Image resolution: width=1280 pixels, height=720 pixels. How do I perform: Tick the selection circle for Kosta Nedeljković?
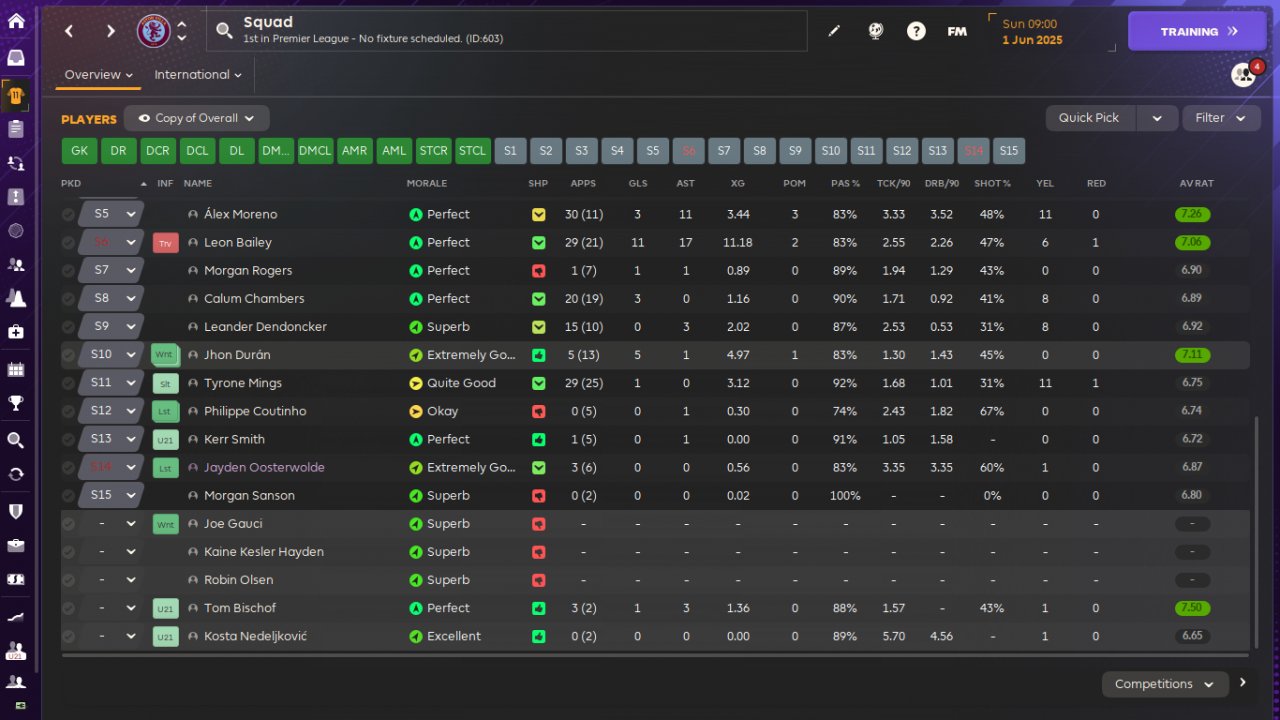tap(68, 636)
